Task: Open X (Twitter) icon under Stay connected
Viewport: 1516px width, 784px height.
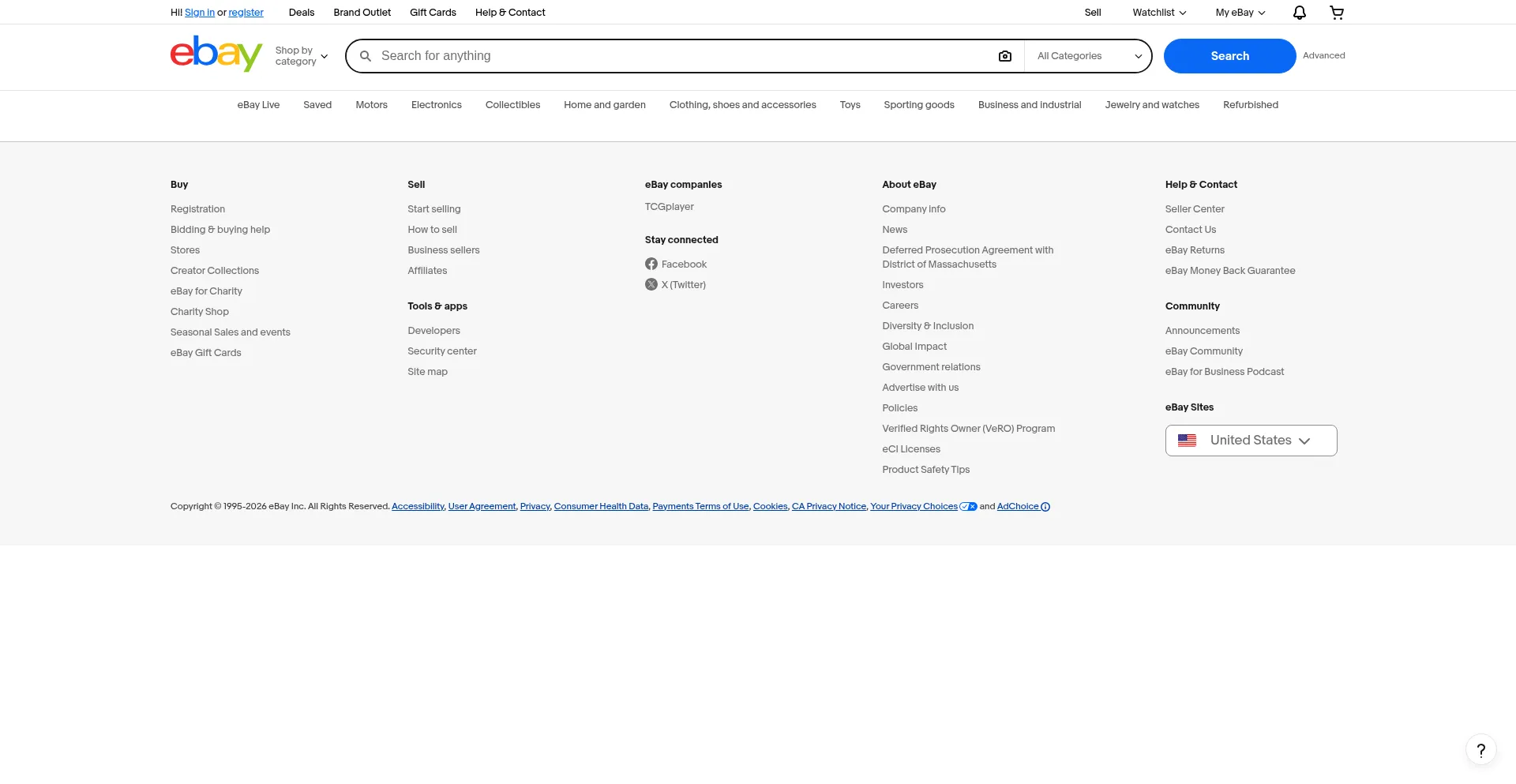Action: click(x=651, y=285)
